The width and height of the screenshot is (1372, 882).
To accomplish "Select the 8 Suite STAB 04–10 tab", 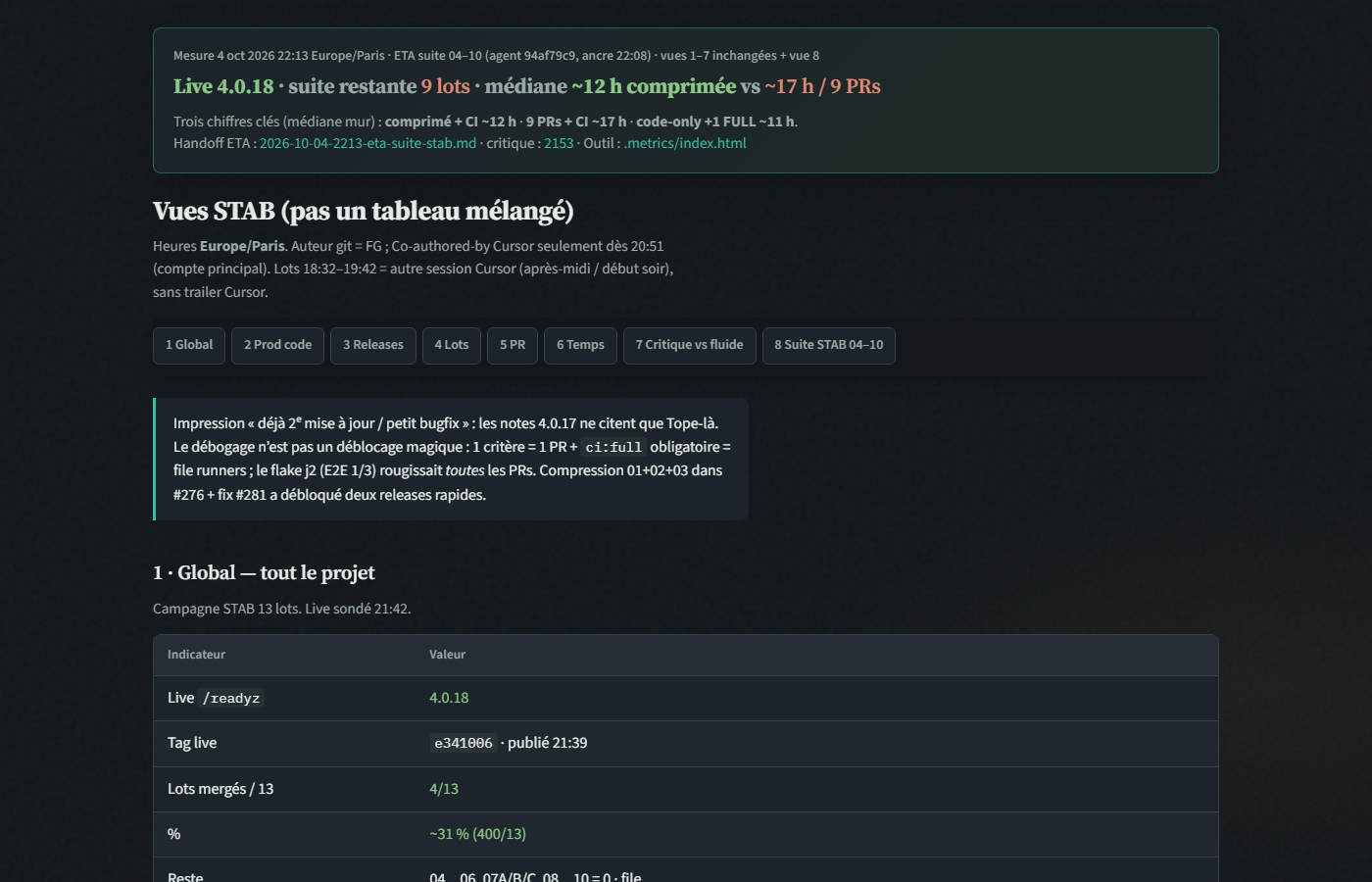I will pyautogui.click(x=829, y=345).
